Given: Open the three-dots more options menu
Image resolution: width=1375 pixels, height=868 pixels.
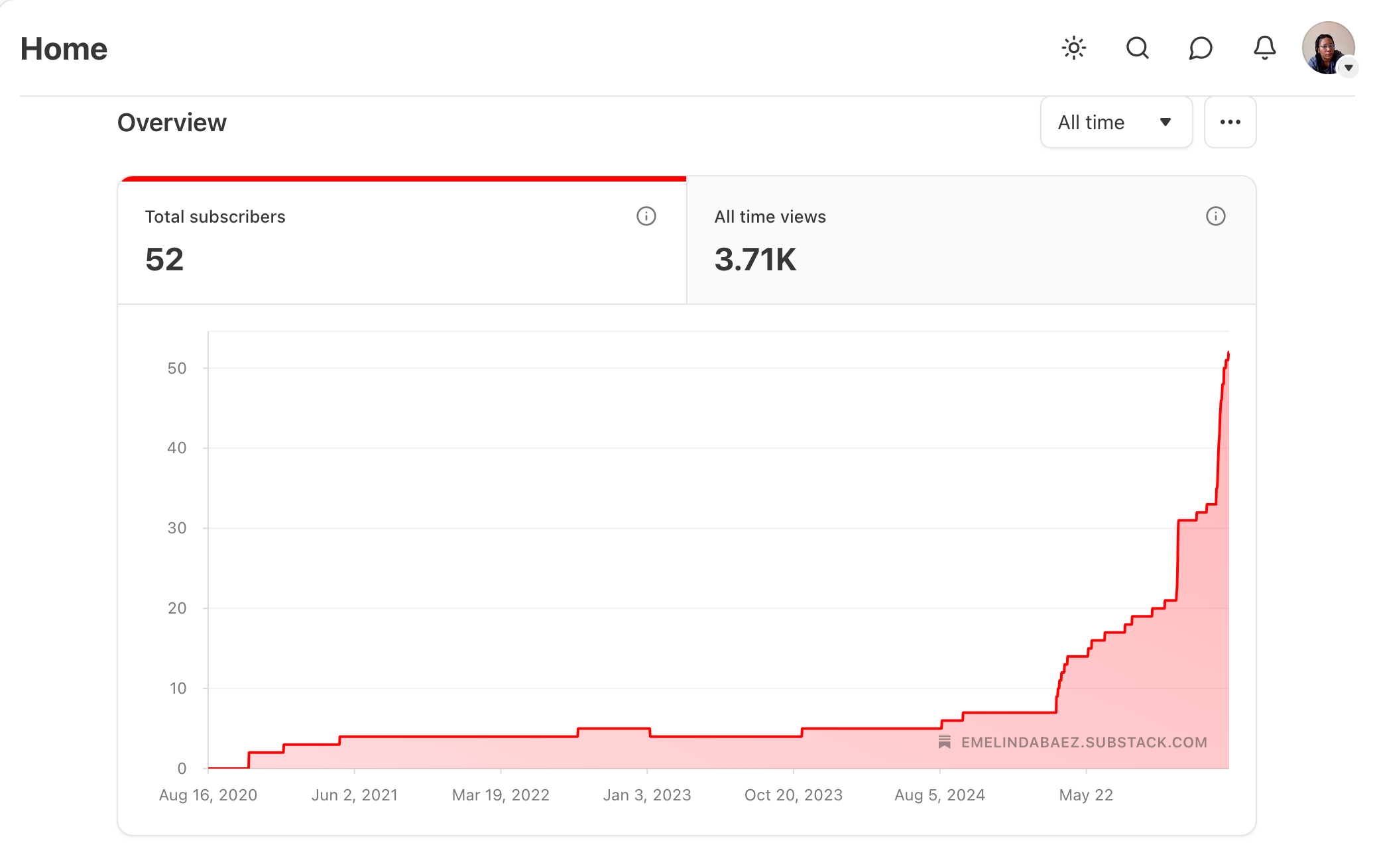Looking at the screenshot, I should [x=1230, y=123].
